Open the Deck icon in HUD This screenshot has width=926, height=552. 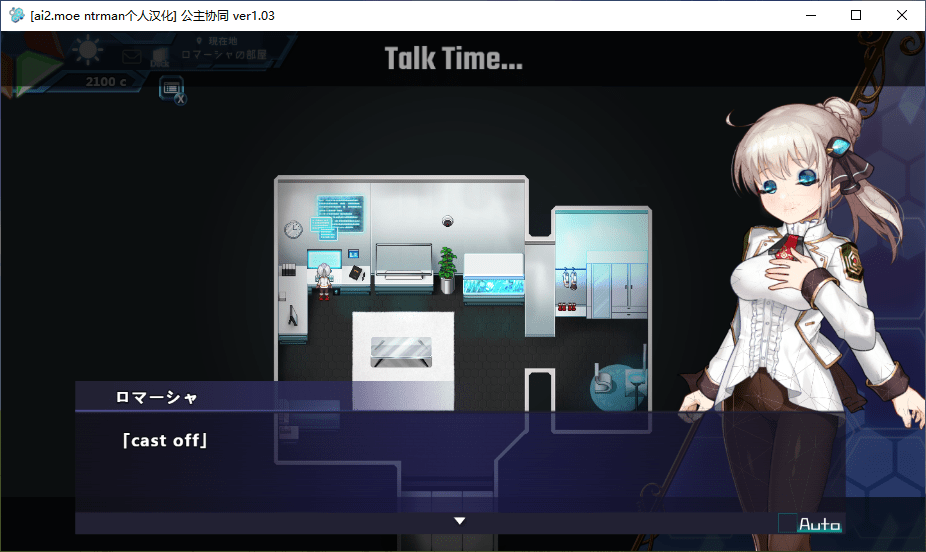(x=159, y=59)
